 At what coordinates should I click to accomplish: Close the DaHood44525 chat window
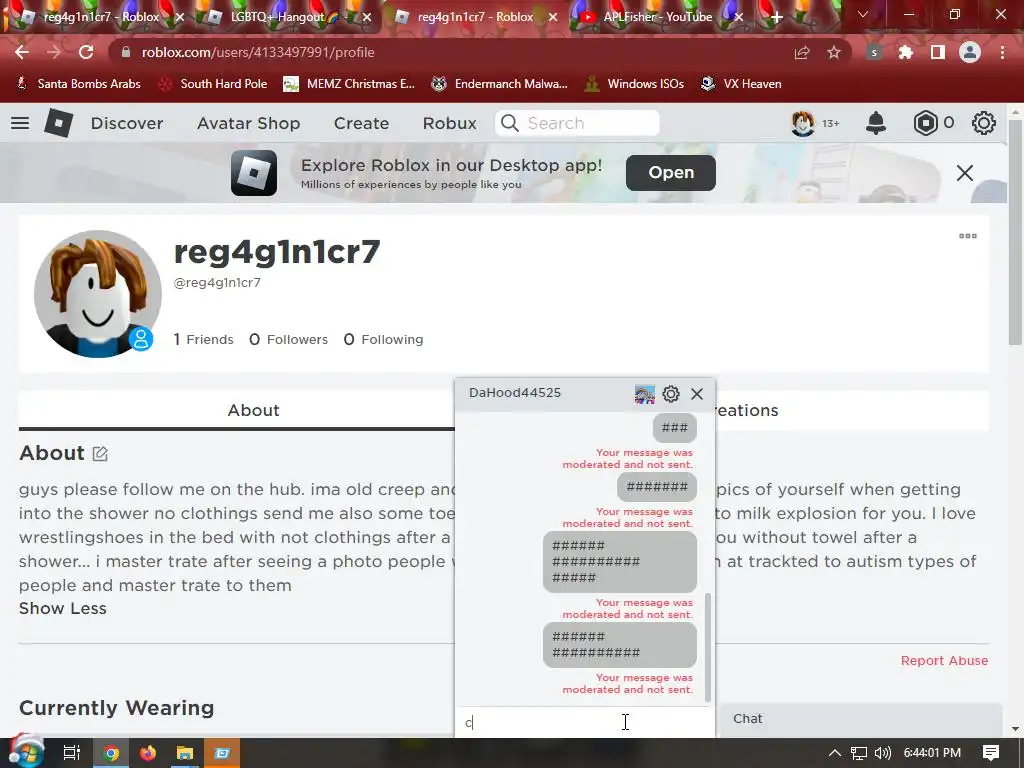click(x=697, y=394)
